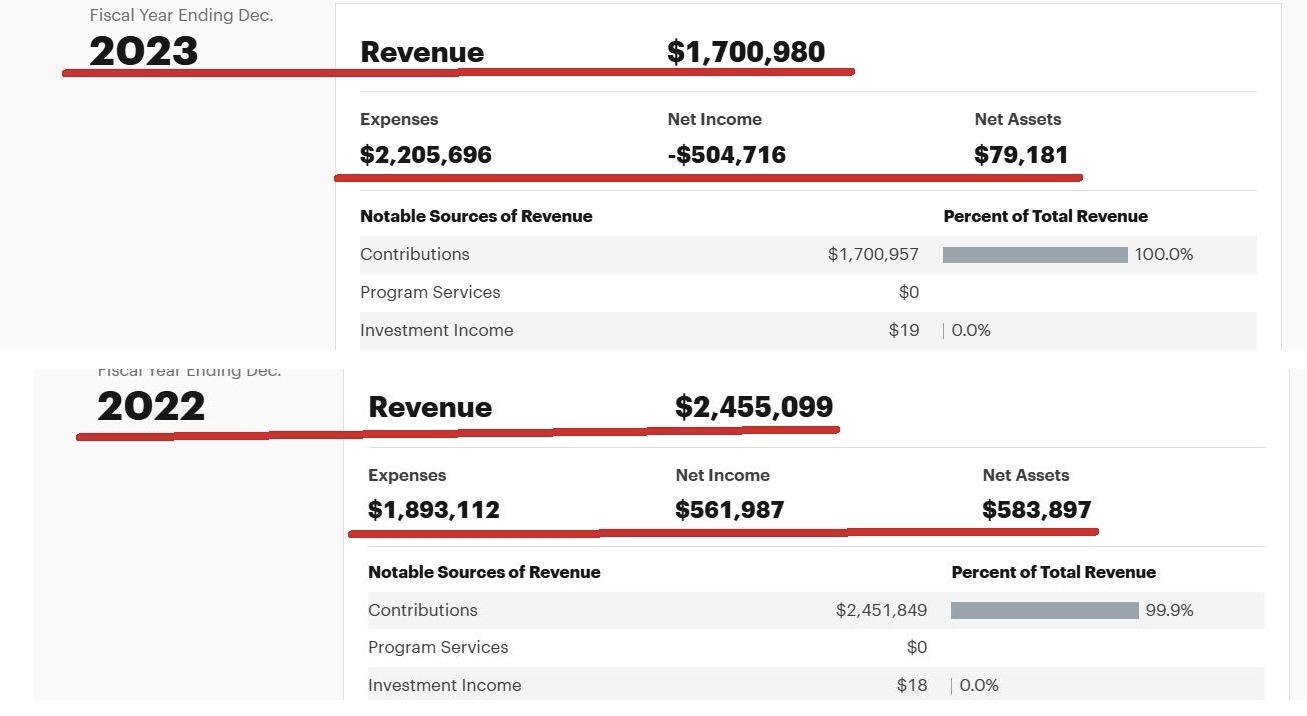The width and height of the screenshot is (1307, 716).
Task: Click the 2023 expenses amount $2,205,696
Action: 426,155
